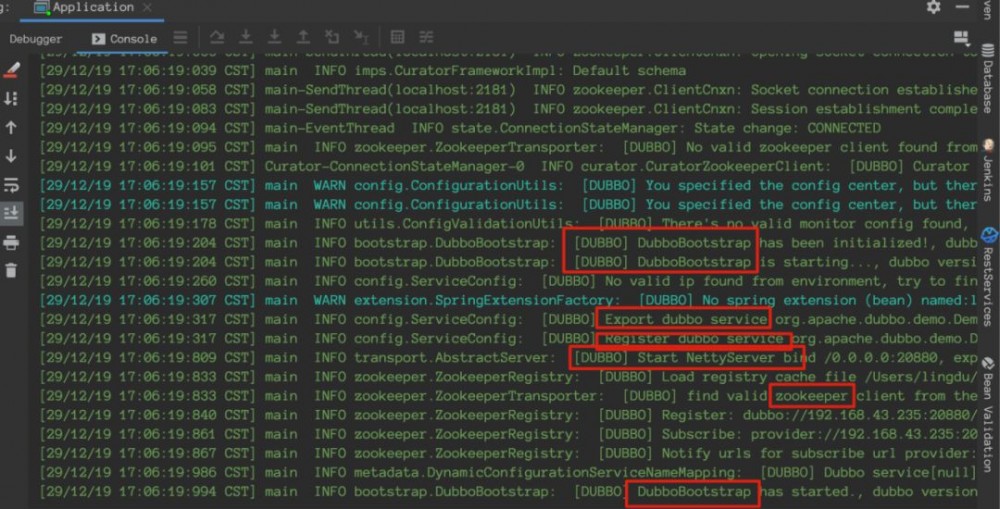Viewport: 1000px width, 509px height.
Task: Close the Application debug tab
Action: pos(147,8)
